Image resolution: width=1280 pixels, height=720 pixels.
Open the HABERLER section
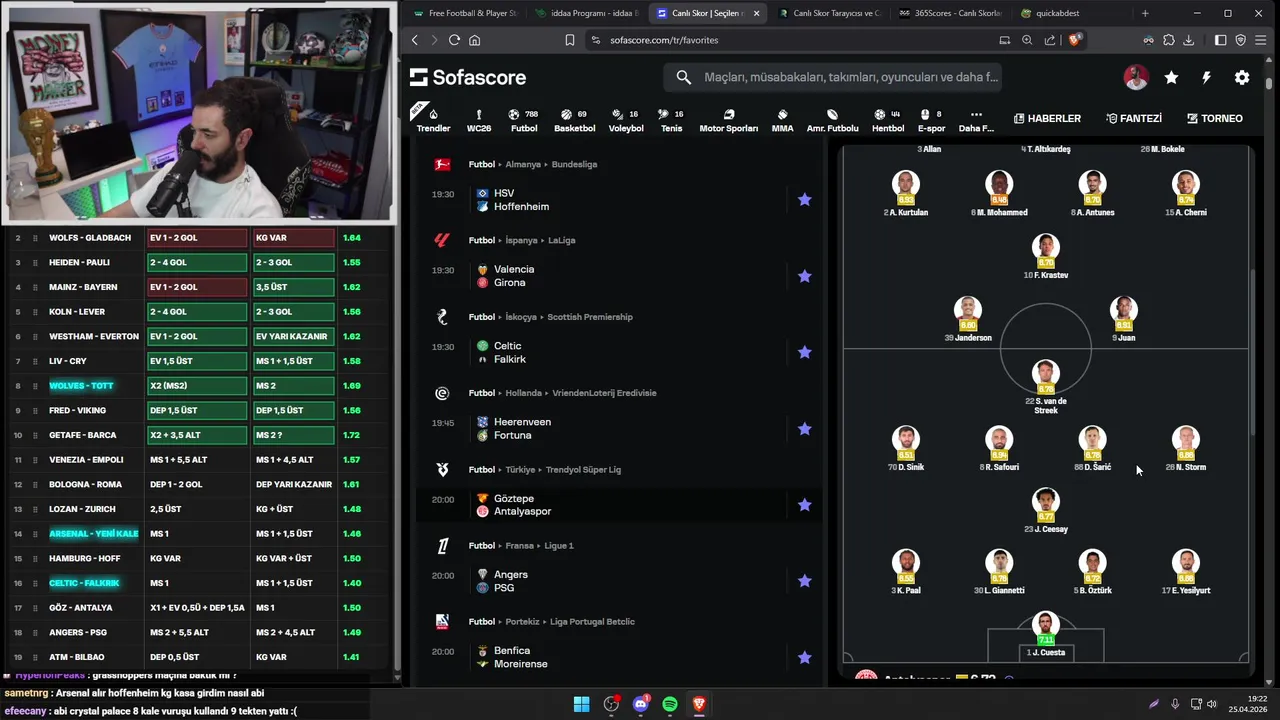pyautogui.click(x=1047, y=118)
